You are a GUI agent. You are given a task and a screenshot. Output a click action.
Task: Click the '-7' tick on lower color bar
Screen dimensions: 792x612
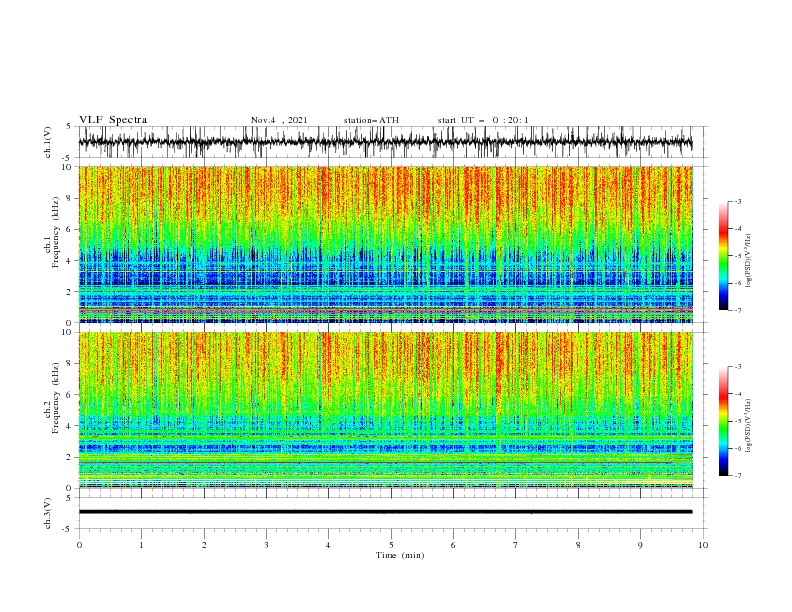pyautogui.click(x=737, y=476)
